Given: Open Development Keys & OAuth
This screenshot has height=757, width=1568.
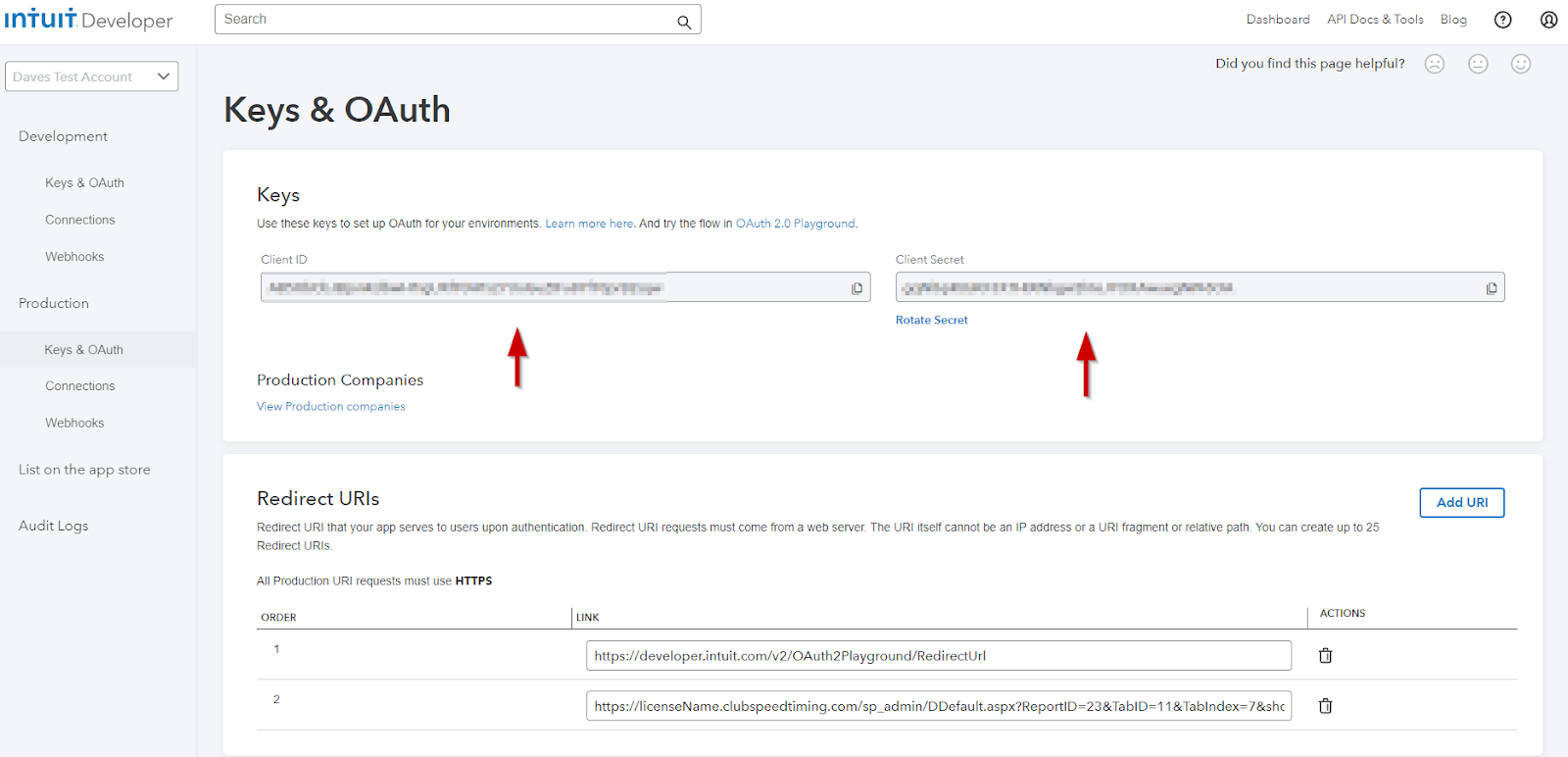Looking at the screenshot, I should point(84,182).
